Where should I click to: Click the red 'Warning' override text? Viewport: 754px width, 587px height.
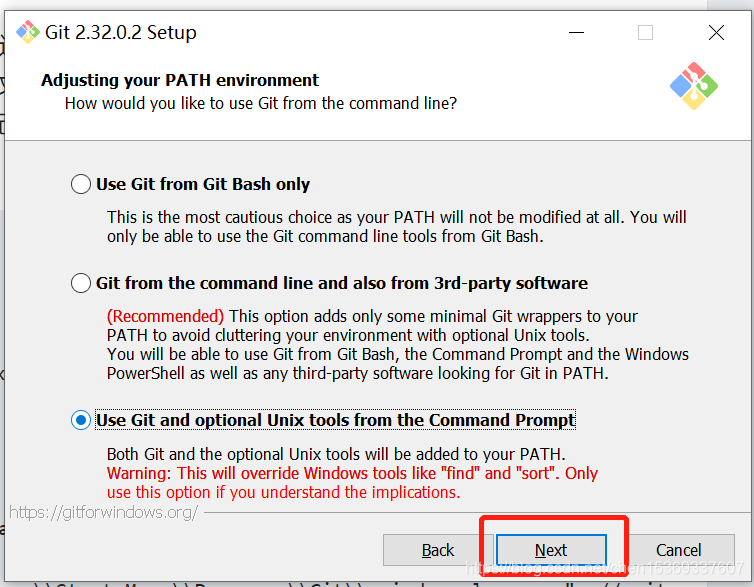pos(352,473)
